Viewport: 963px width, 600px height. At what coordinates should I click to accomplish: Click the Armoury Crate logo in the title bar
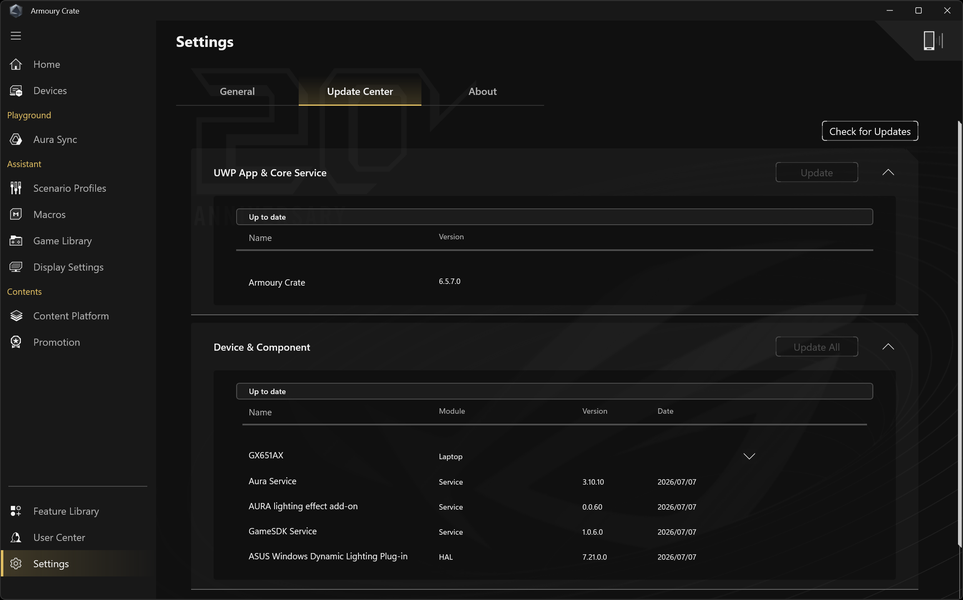(x=16, y=10)
